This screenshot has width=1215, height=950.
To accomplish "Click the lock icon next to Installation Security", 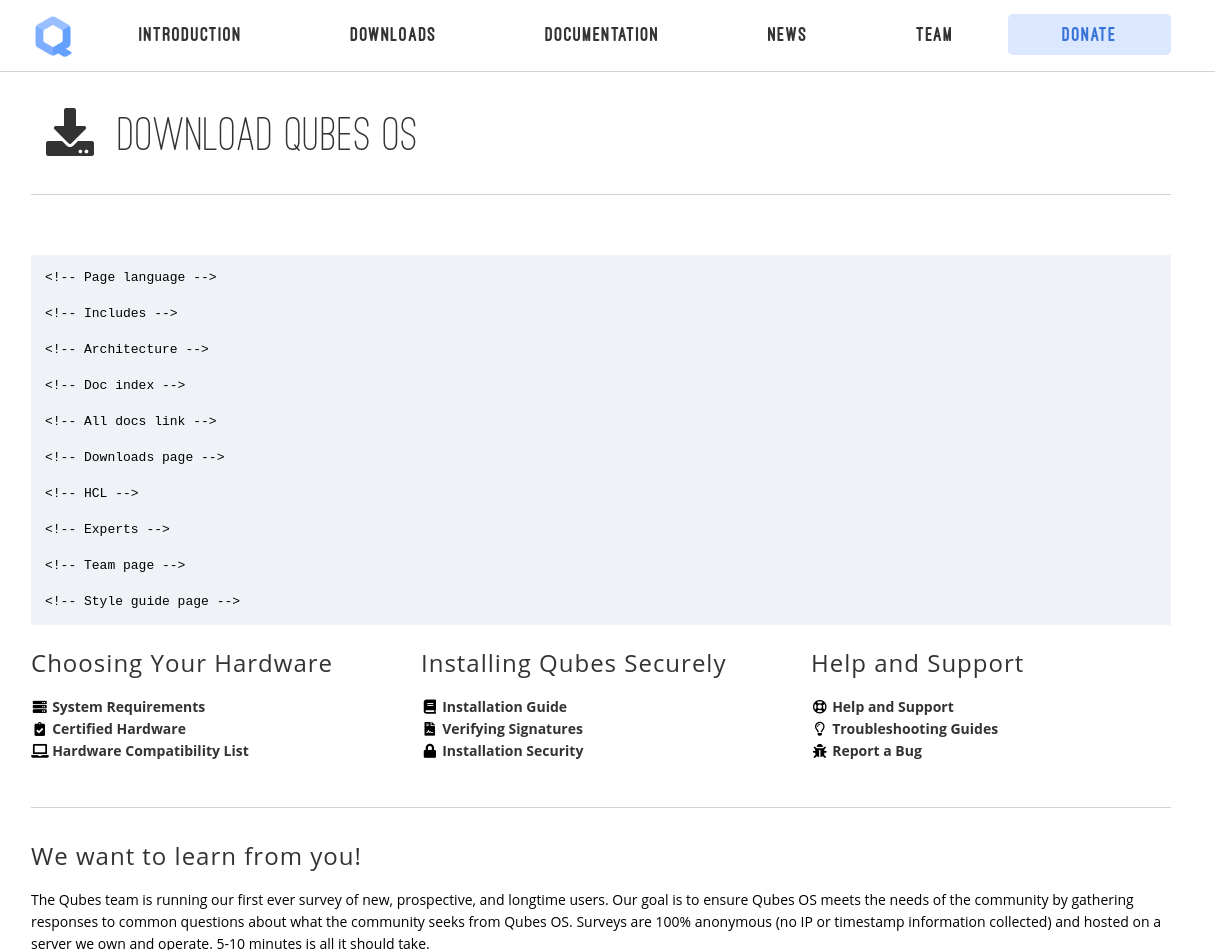I will pyautogui.click(x=430, y=751).
